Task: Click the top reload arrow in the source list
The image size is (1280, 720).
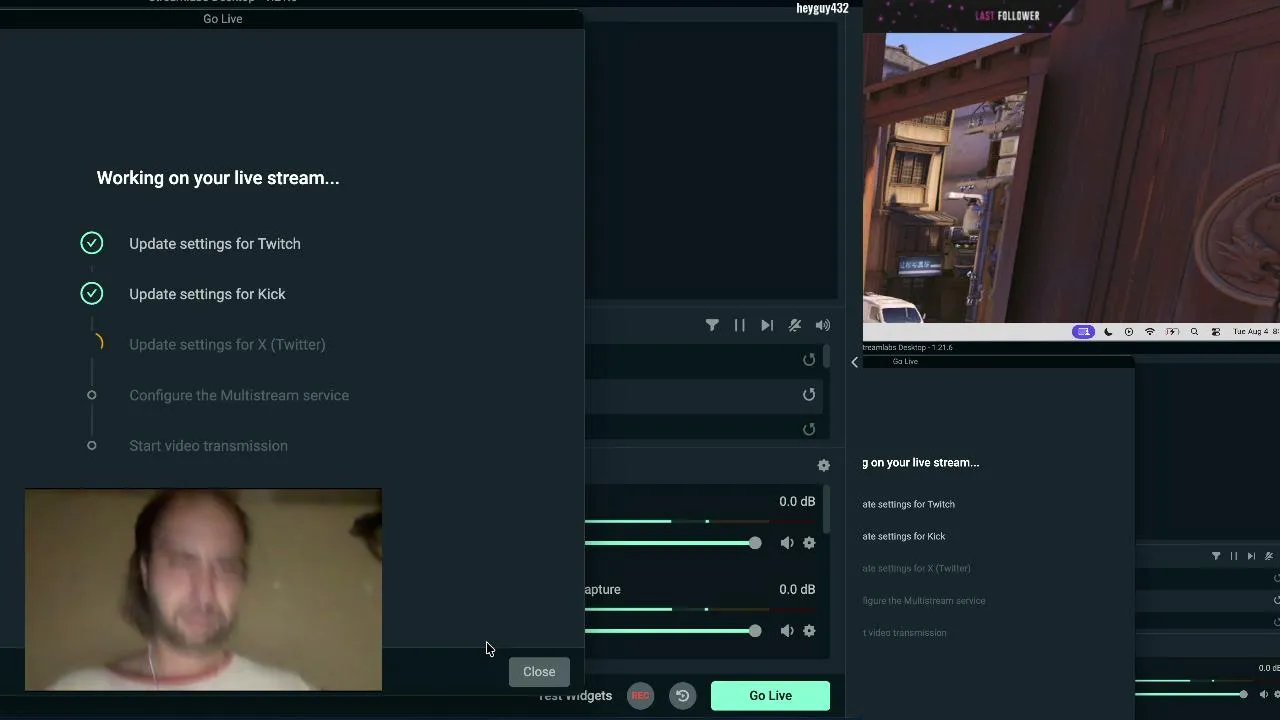Action: click(x=809, y=360)
